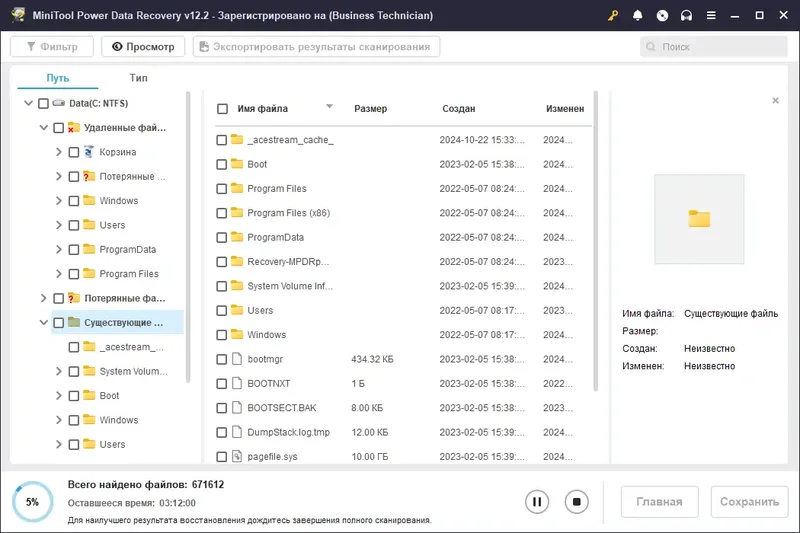The height and width of the screenshot is (533, 800).
Task: Click the BOOTSECT.BAK file icon
Action: pos(237,408)
